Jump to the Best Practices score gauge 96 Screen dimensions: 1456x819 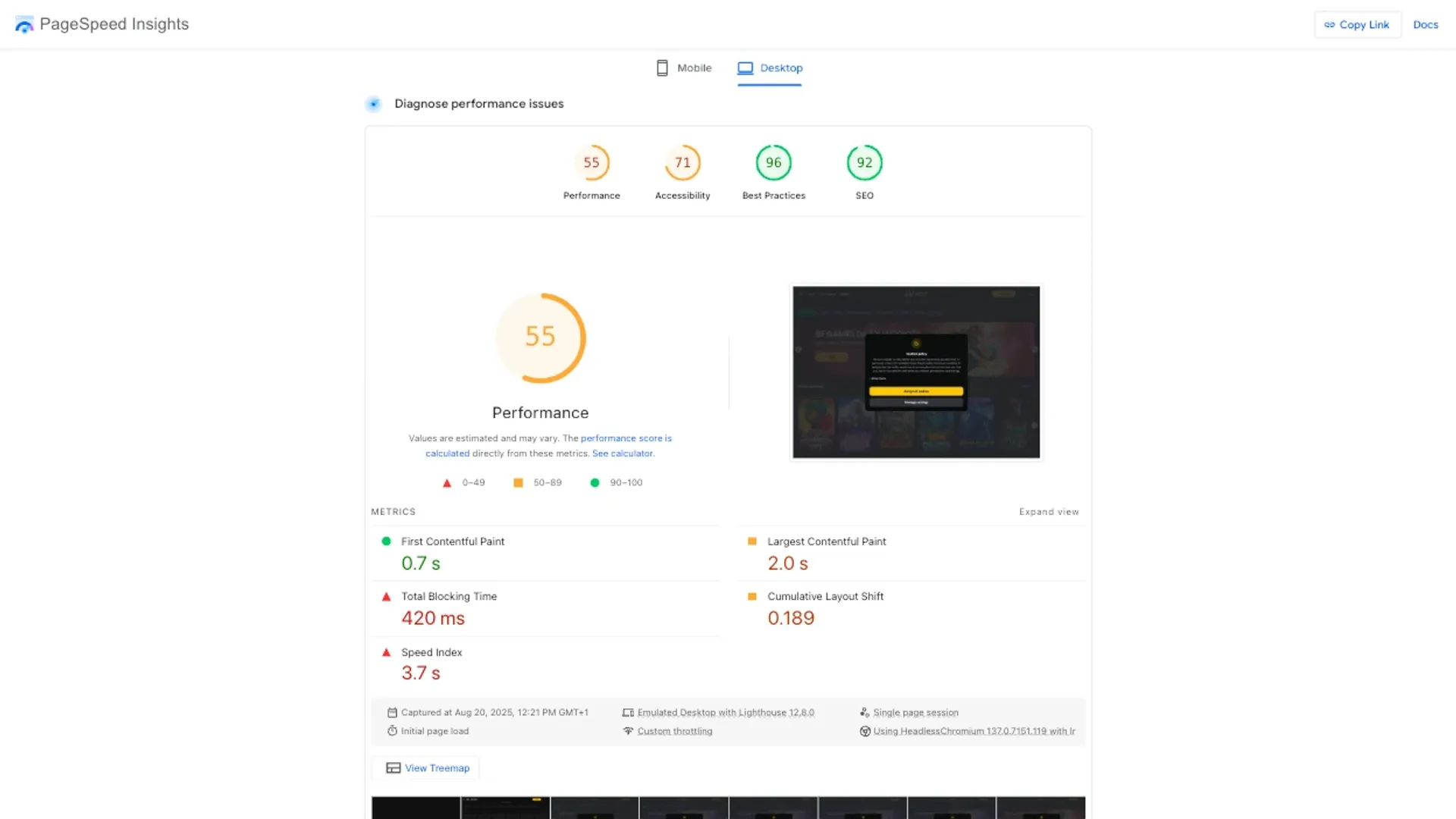pos(773,162)
